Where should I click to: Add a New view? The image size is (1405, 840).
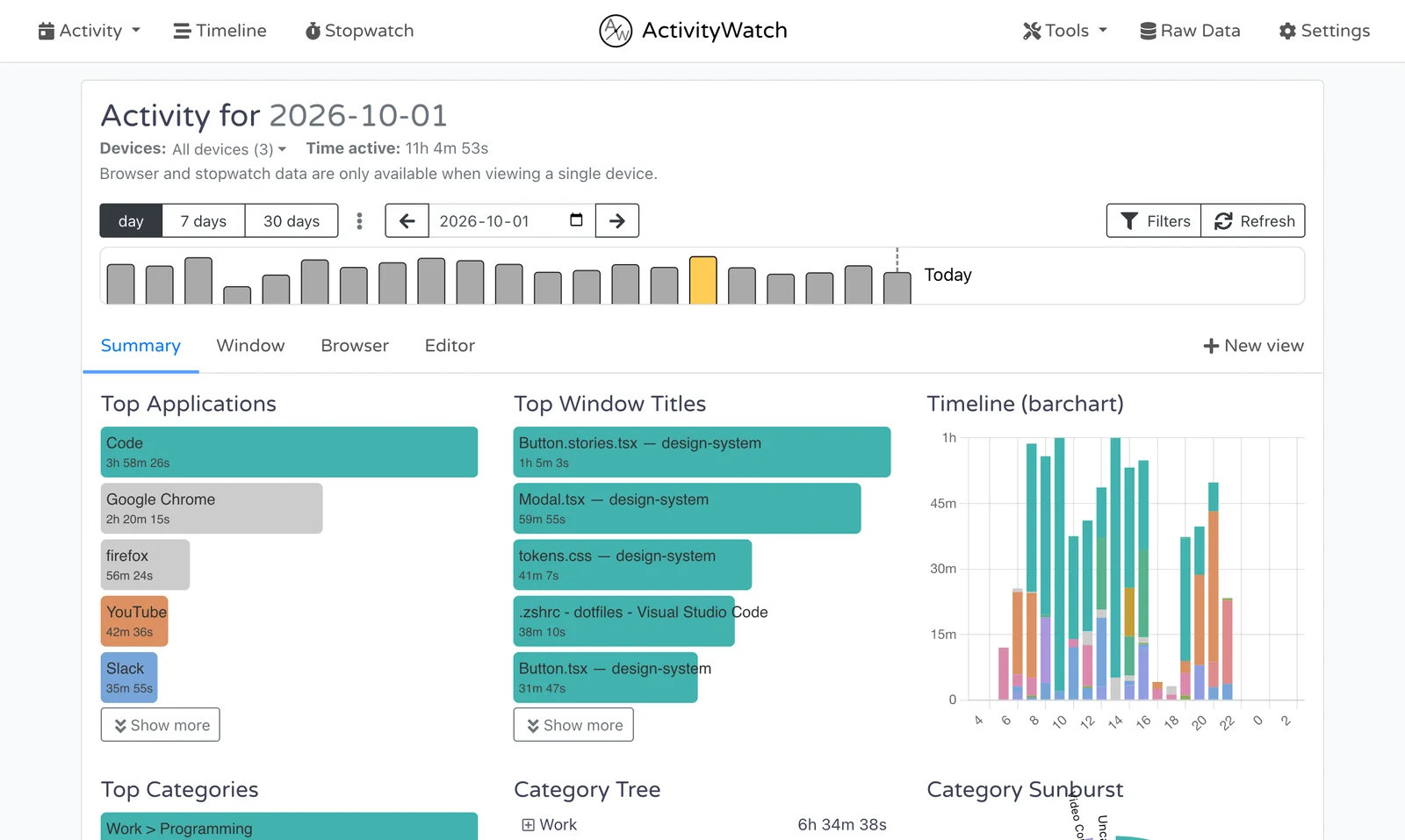1253,346
